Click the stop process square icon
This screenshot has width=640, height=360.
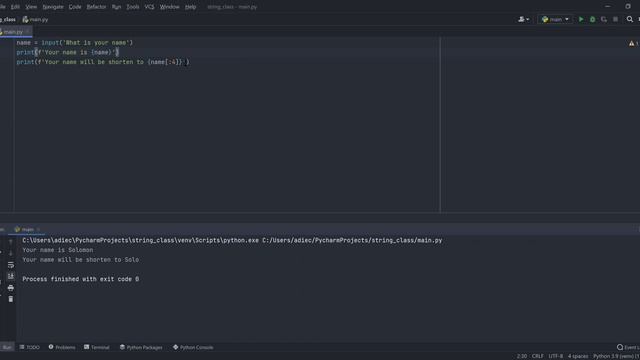tap(615, 19)
